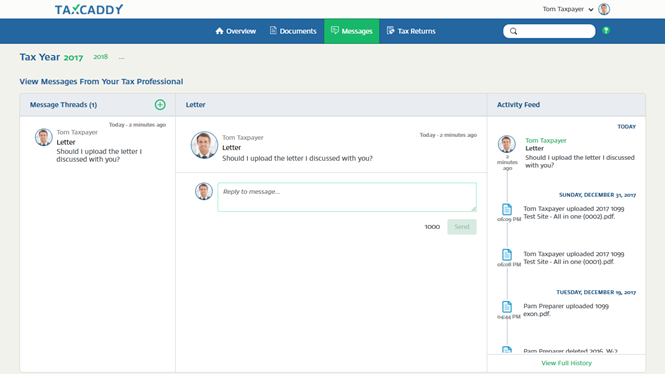Open document icon for 0001 pdf upload
Viewport: 665px width, 374px height.
[507, 254]
